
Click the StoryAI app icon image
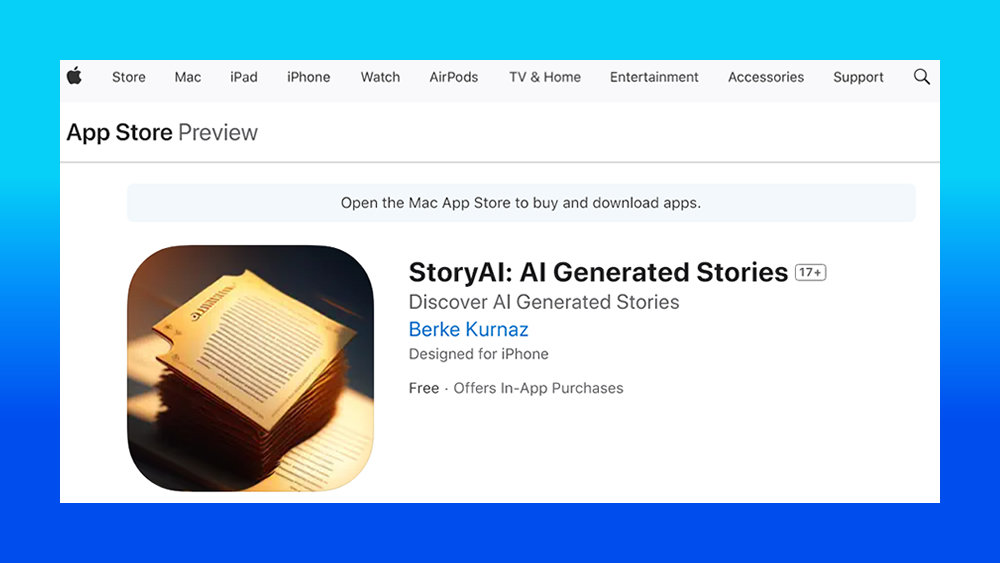tap(251, 368)
